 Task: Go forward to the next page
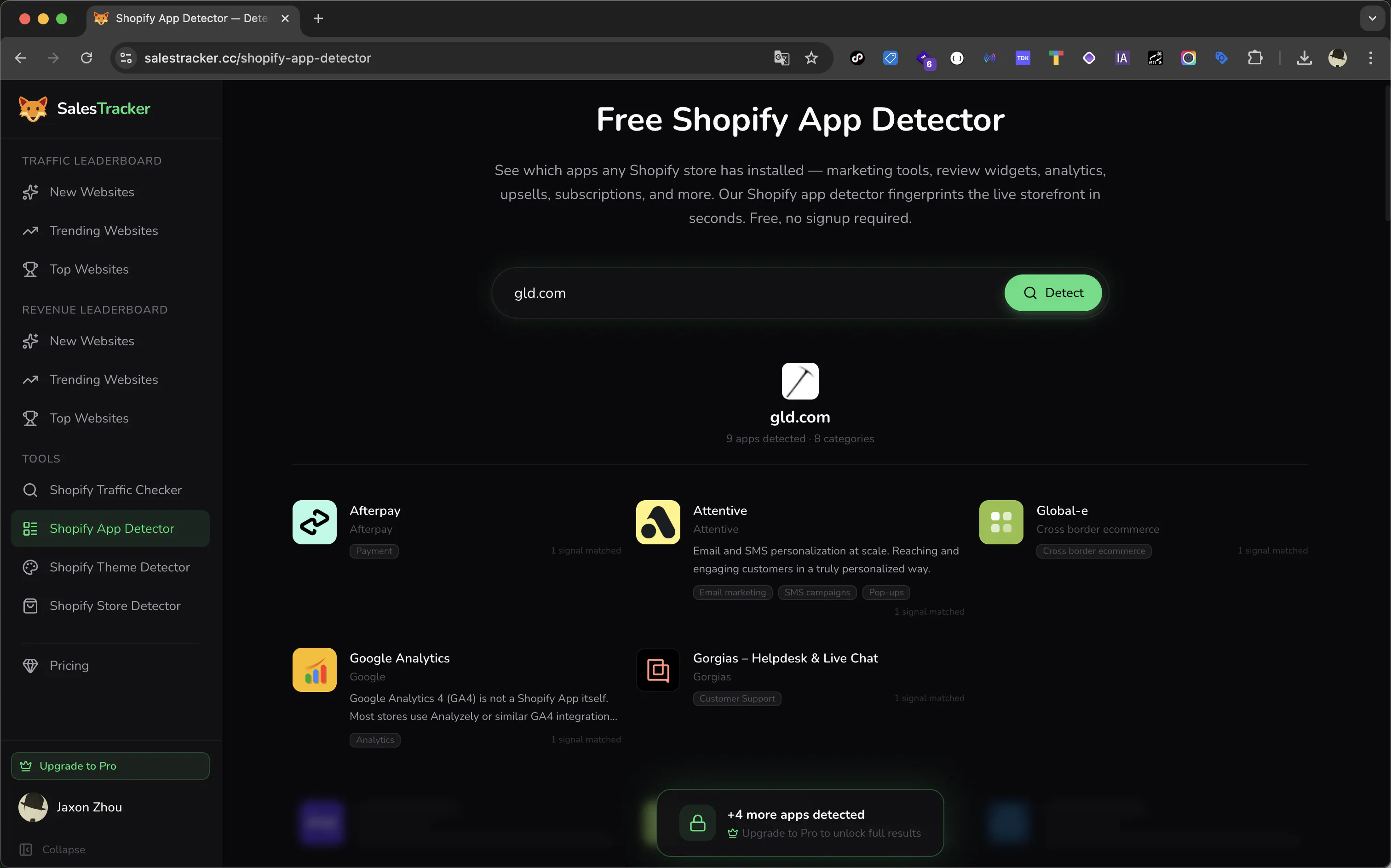coord(53,58)
